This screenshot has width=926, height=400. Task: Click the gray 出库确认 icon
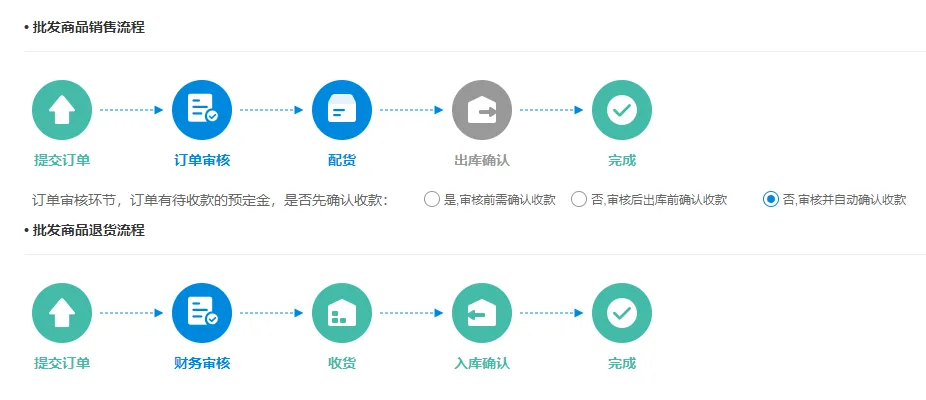pos(482,110)
